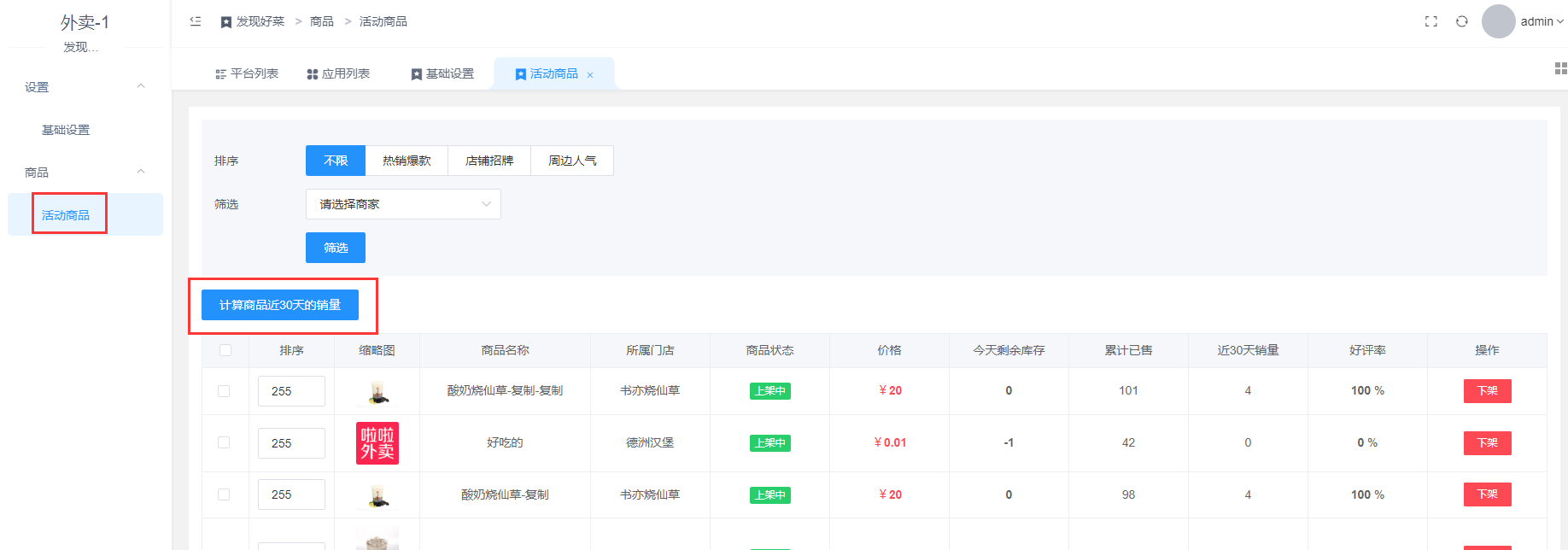Collapse the 商品 sidebar section
Screen dimensions: 1568x550
141,172
